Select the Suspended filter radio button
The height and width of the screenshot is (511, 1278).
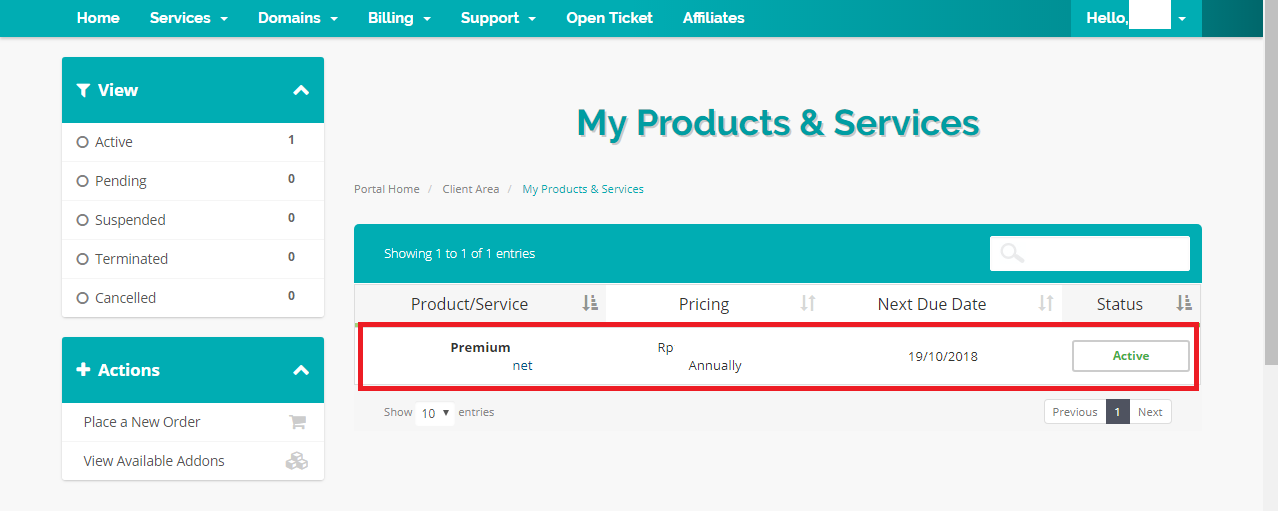(x=83, y=220)
